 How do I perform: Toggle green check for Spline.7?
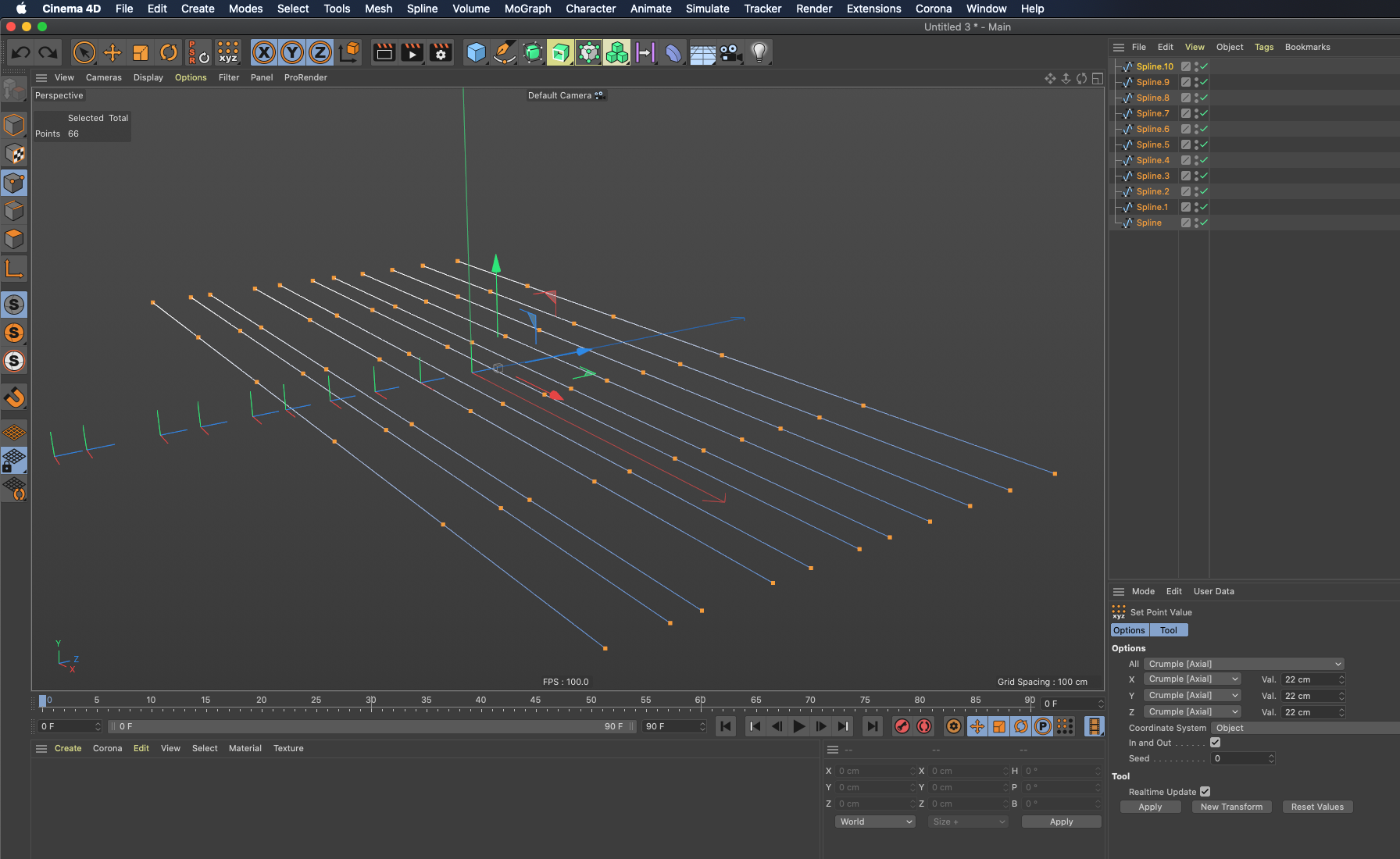click(x=1204, y=113)
